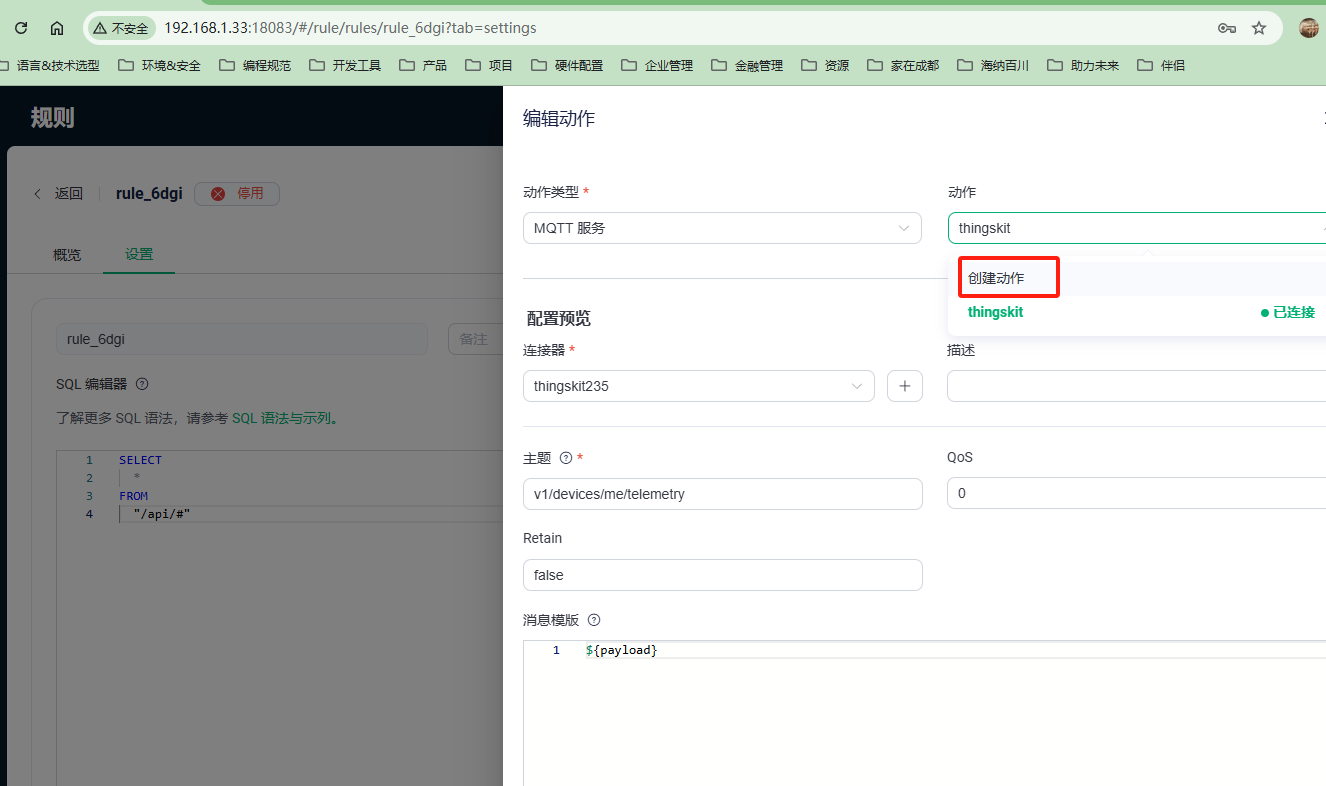The image size is (1326, 786).
Task: Click the browser home icon
Action: tap(57, 28)
